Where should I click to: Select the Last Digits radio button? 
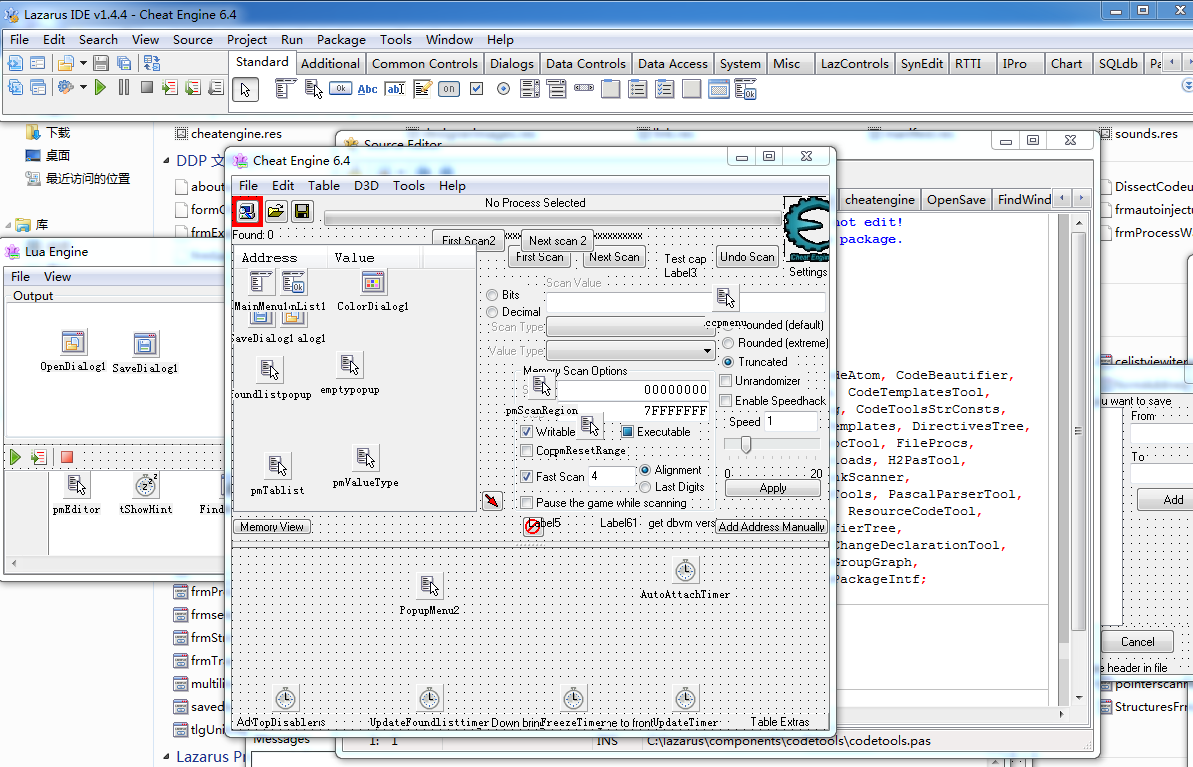click(x=645, y=487)
